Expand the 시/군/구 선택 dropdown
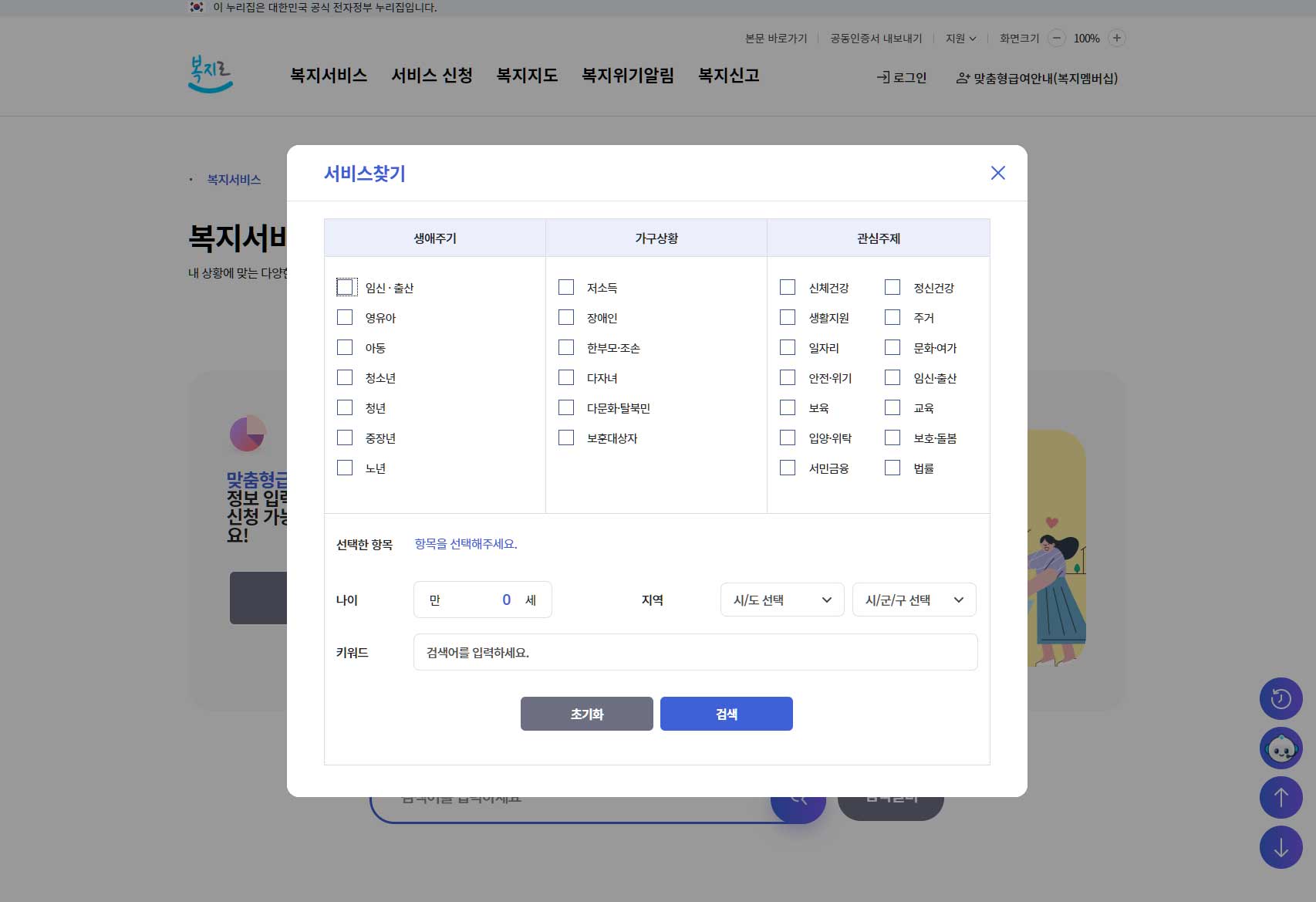The height and width of the screenshot is (902, 1316). pyautogui.click(x=913, y=600)
